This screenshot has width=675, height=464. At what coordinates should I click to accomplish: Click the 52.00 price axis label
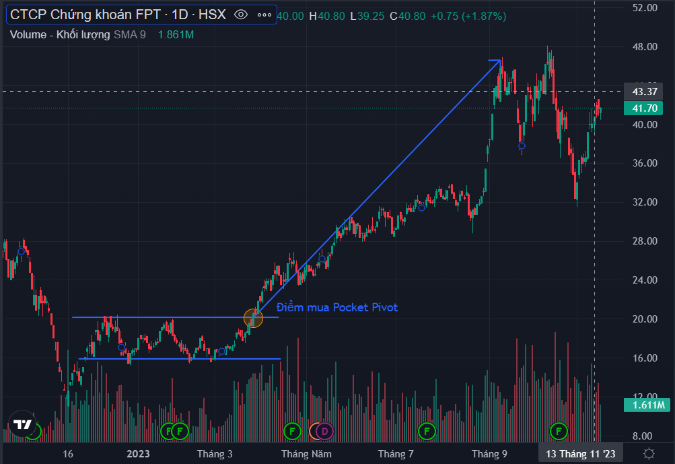644,7
